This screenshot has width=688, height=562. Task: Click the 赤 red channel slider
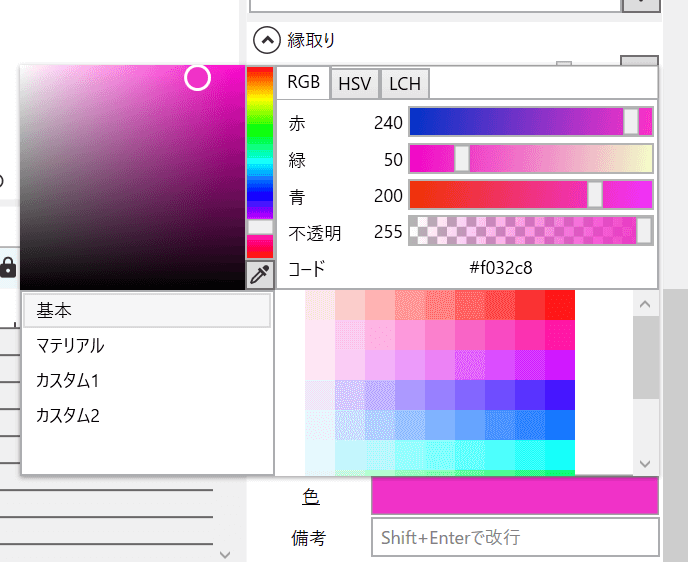(530, 122)
